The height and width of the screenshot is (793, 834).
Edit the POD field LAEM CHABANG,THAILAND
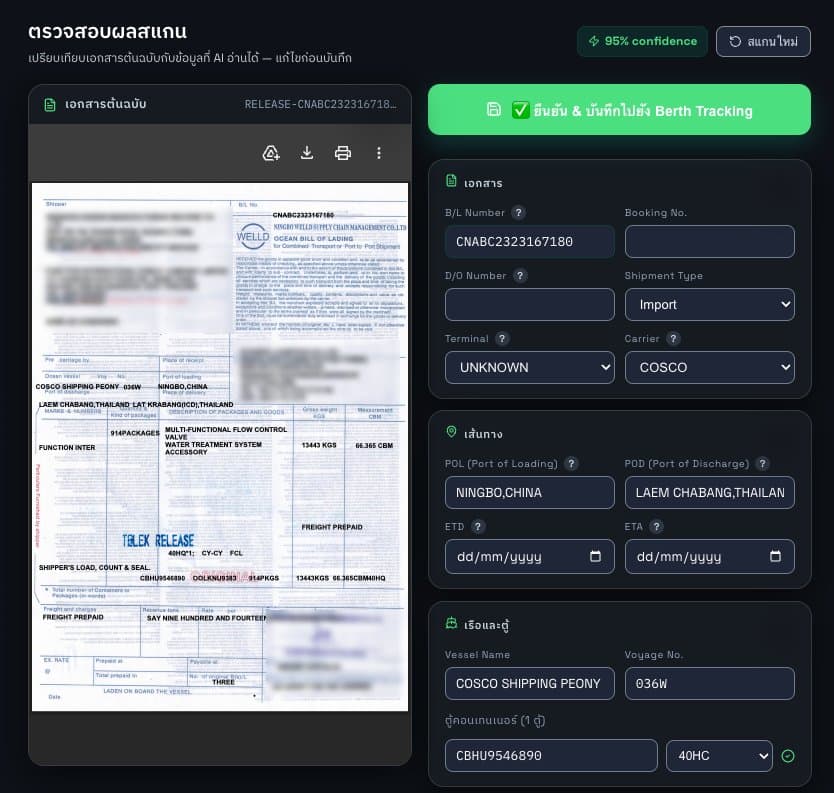(x=710, y=493)
